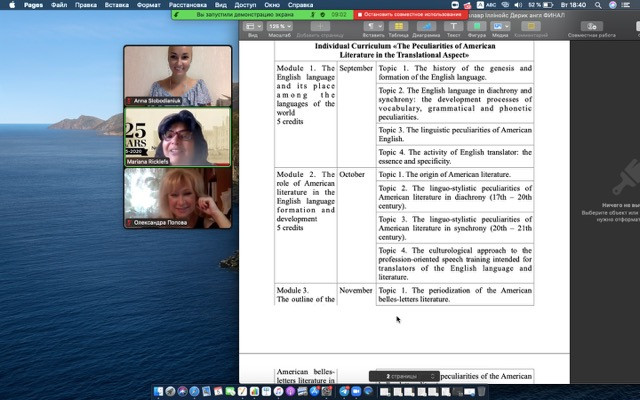Open the Совместная работа collaboration icon

pos(591,28)
